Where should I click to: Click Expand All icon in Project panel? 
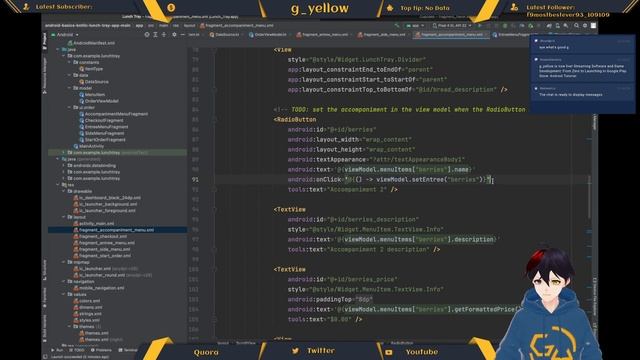(x=156, y=35)
